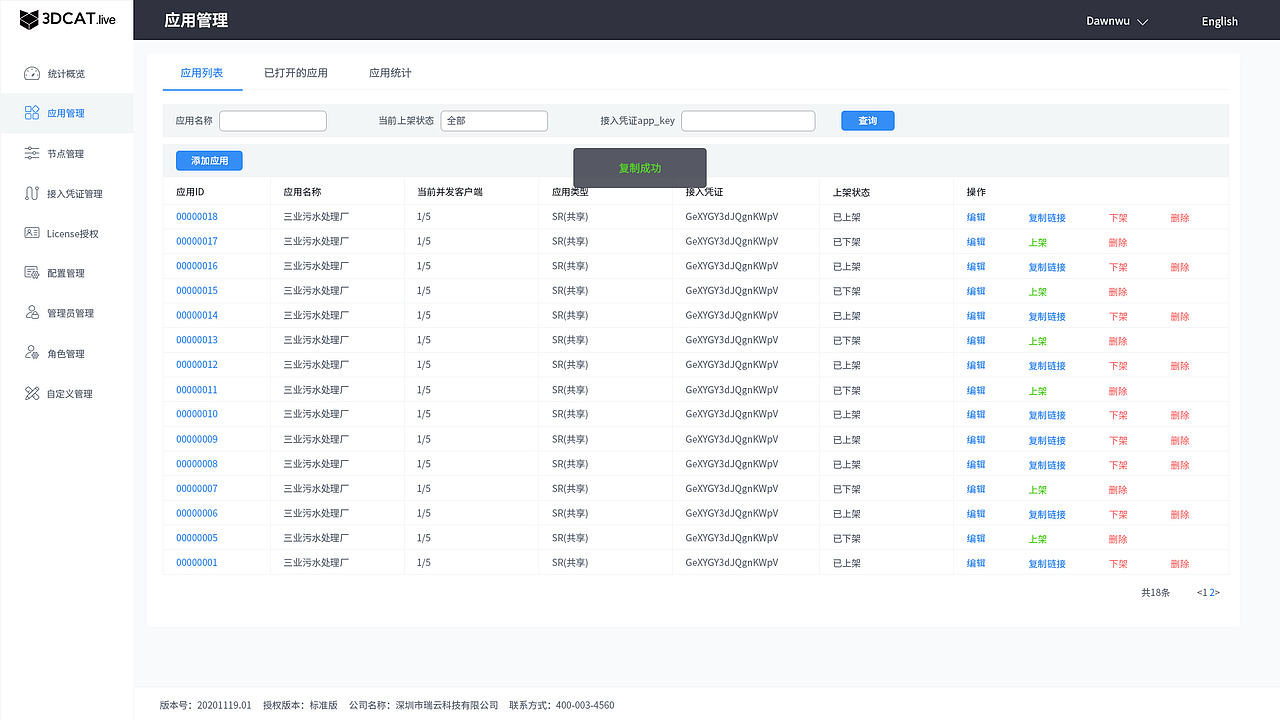This screenshot has width=1280, height=720.
Task: Click 下架 for app 00000009
Action: point(1118,440)
